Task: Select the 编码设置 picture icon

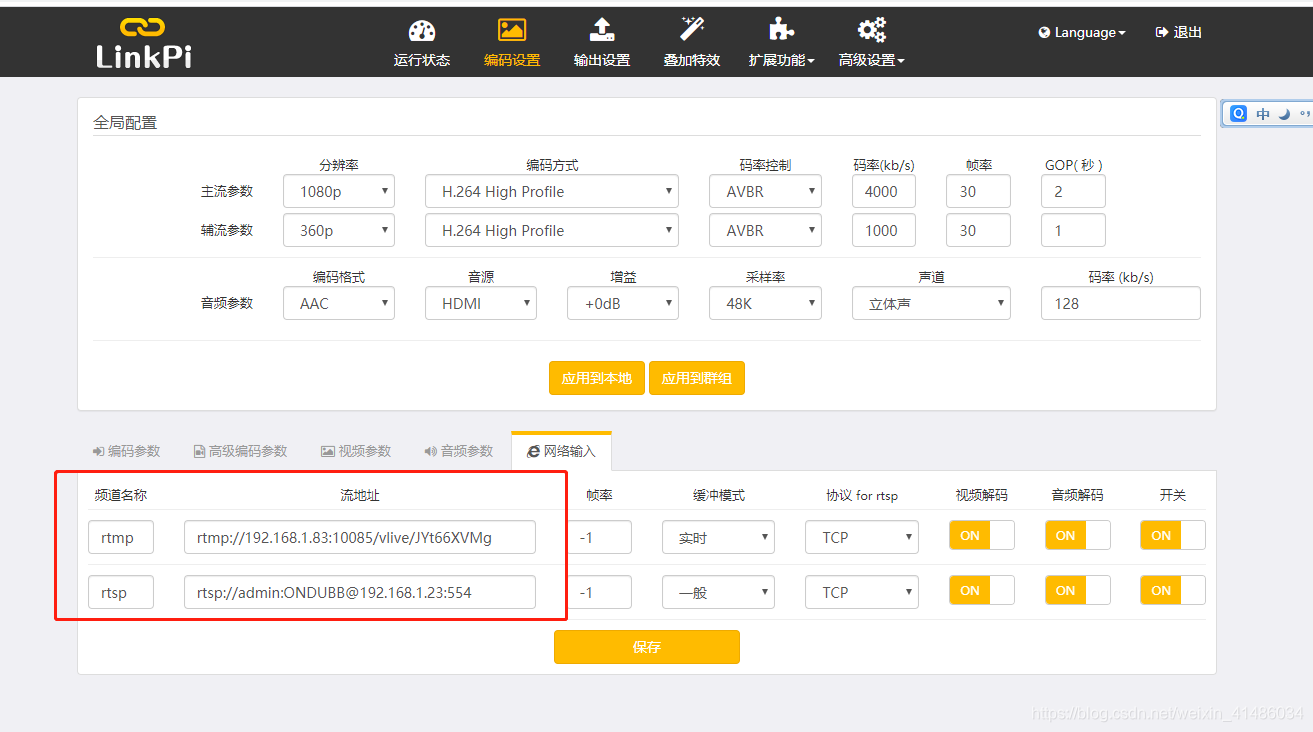Action: 512,30
